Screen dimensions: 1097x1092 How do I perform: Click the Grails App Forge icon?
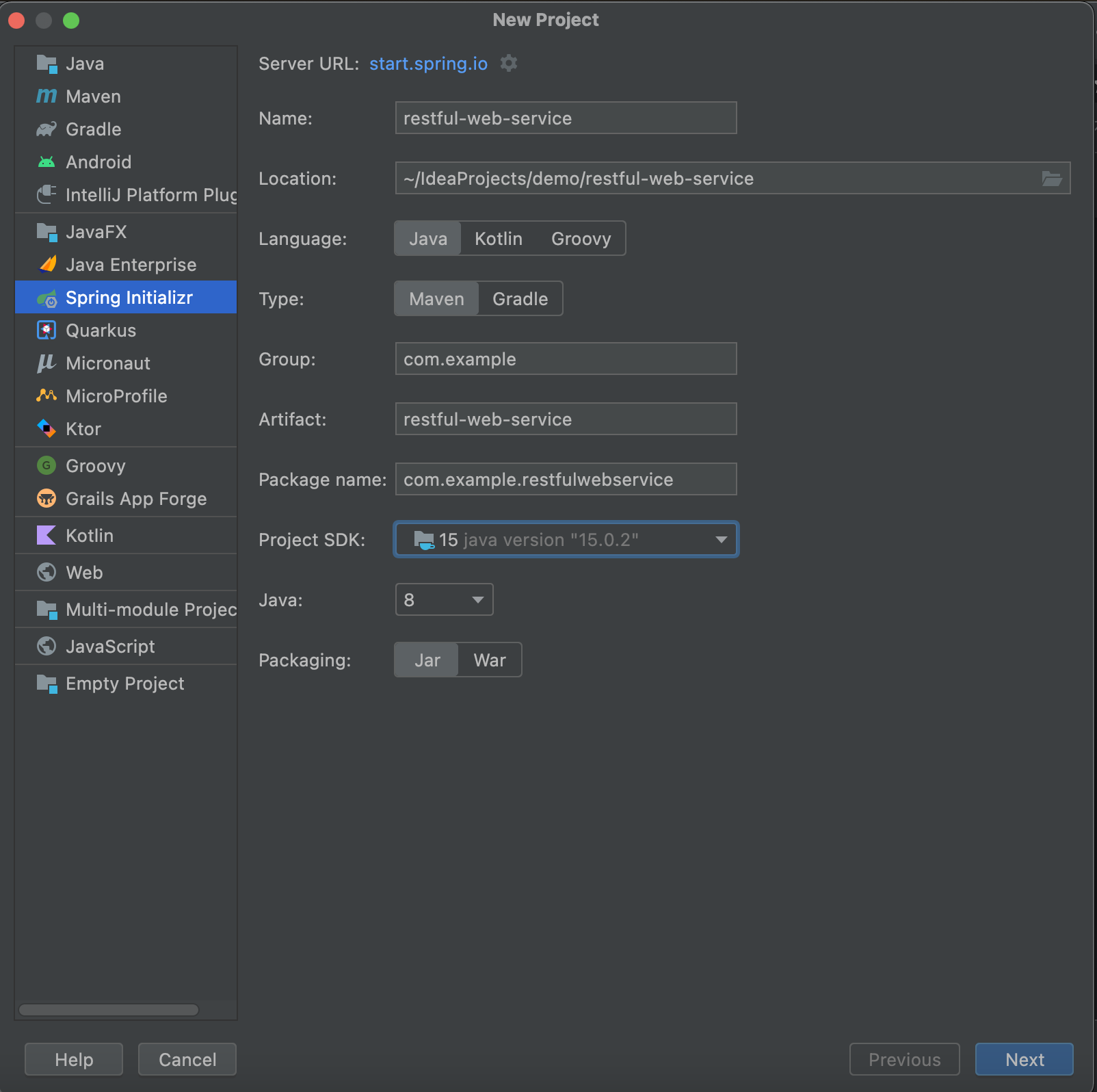click(x=47, y=499)
